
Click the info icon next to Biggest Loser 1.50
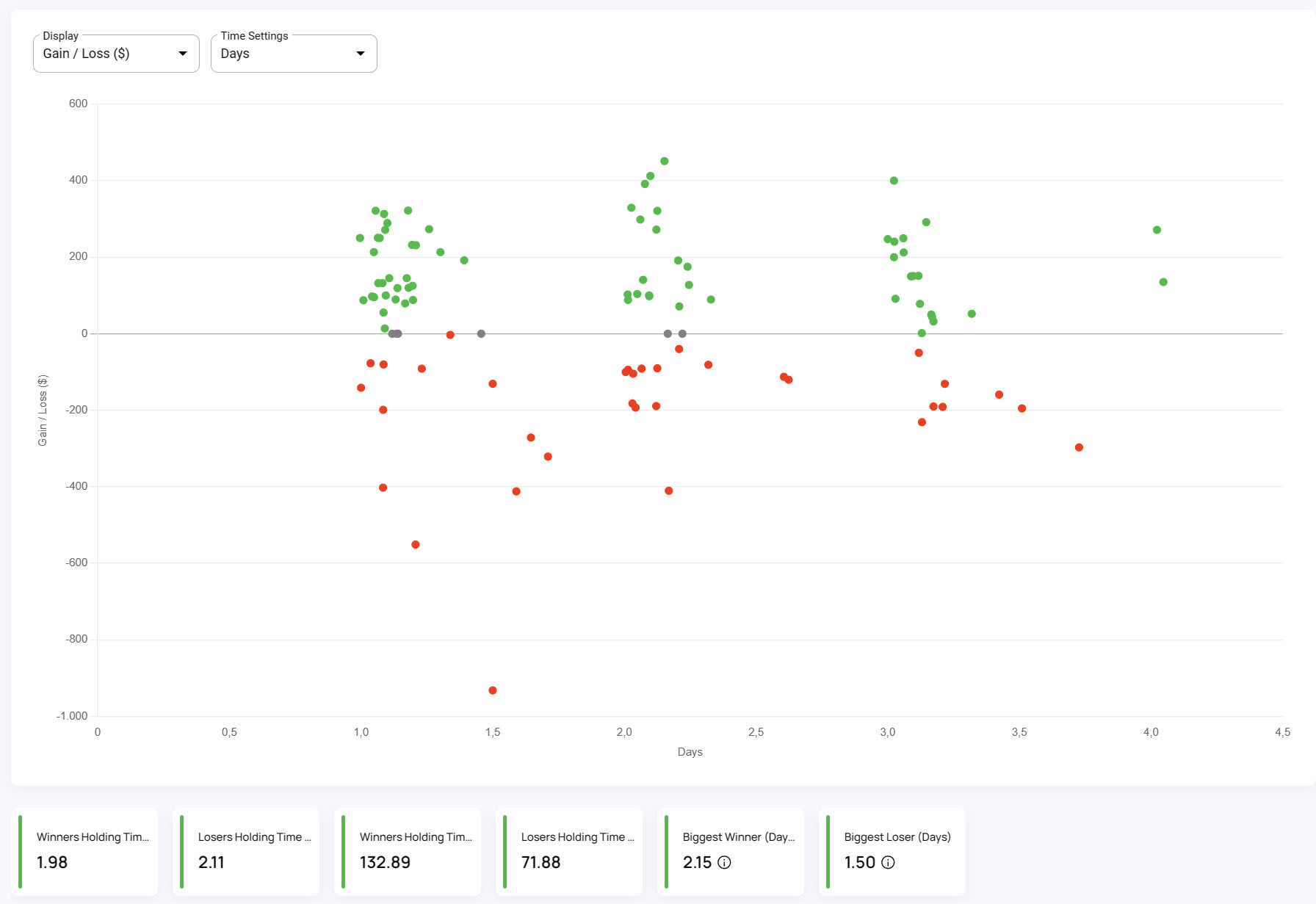coord(888,862)
